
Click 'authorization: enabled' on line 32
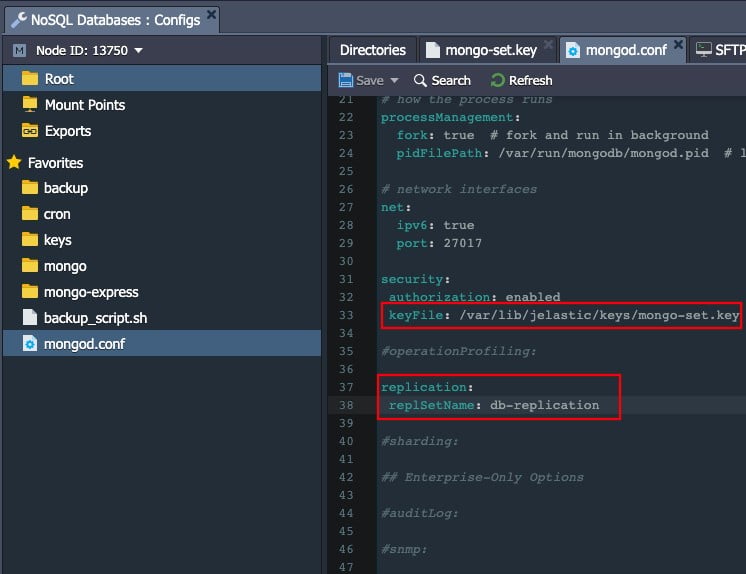474,297
